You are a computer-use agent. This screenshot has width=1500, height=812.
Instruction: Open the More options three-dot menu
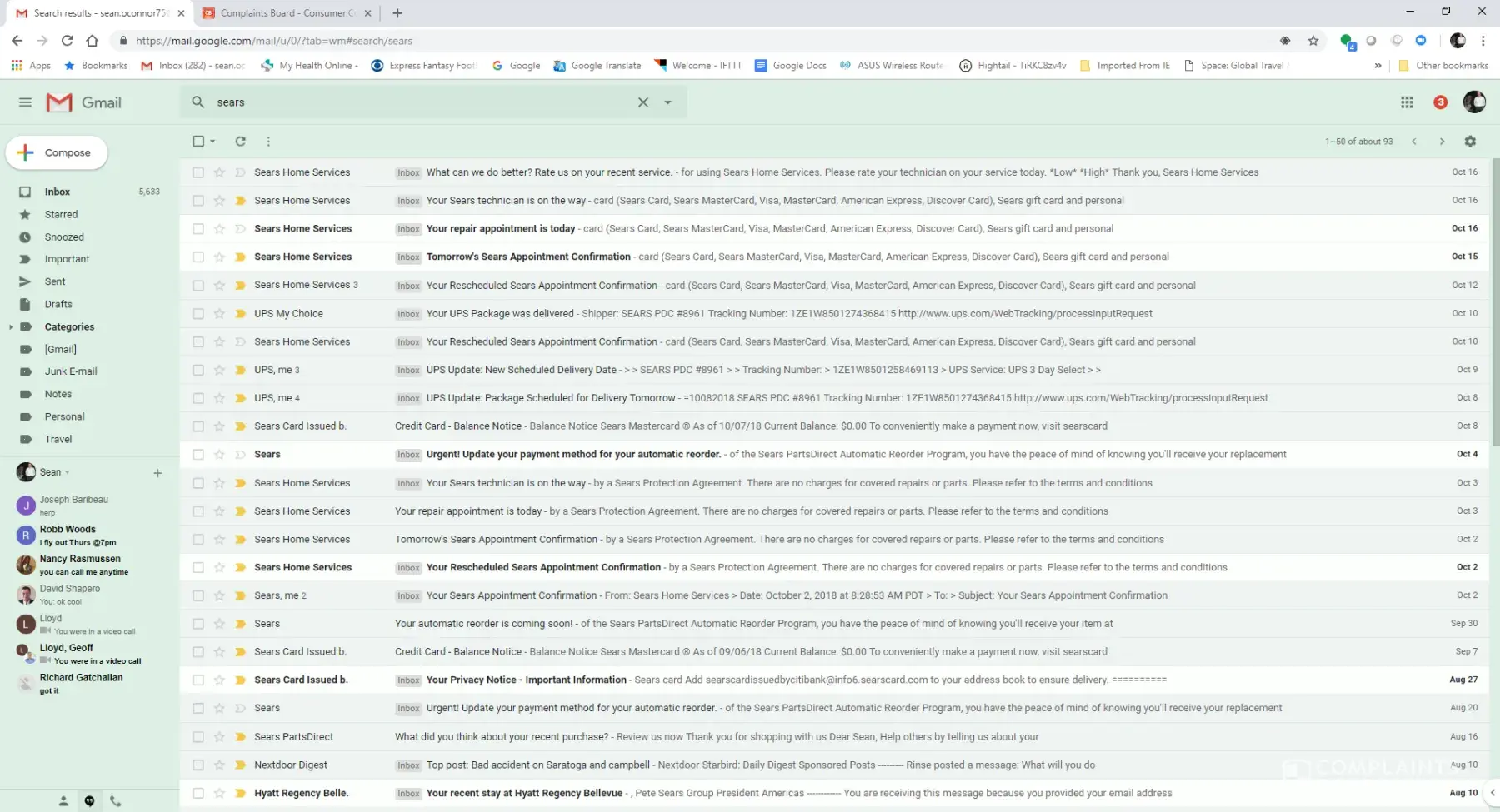tap(268, 142)
